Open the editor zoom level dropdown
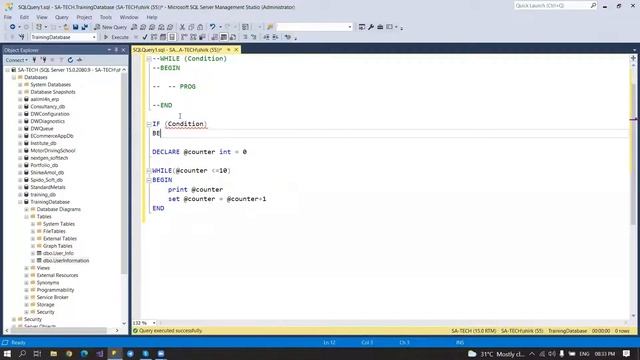This screenshot has width=640, height=360. [x=154, y=323]
